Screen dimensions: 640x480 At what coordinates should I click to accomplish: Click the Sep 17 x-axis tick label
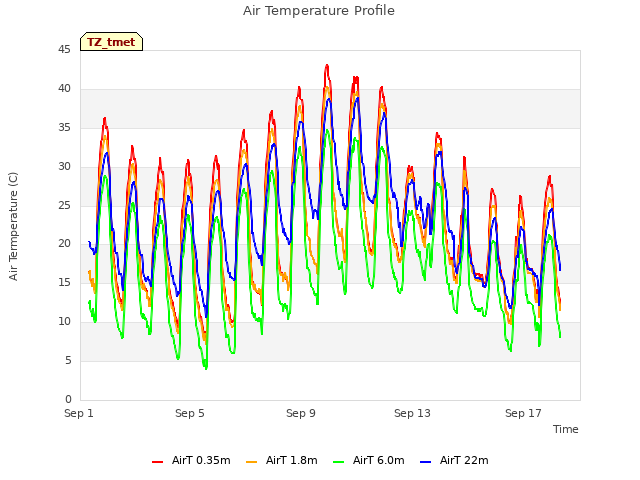coord(523,413)
